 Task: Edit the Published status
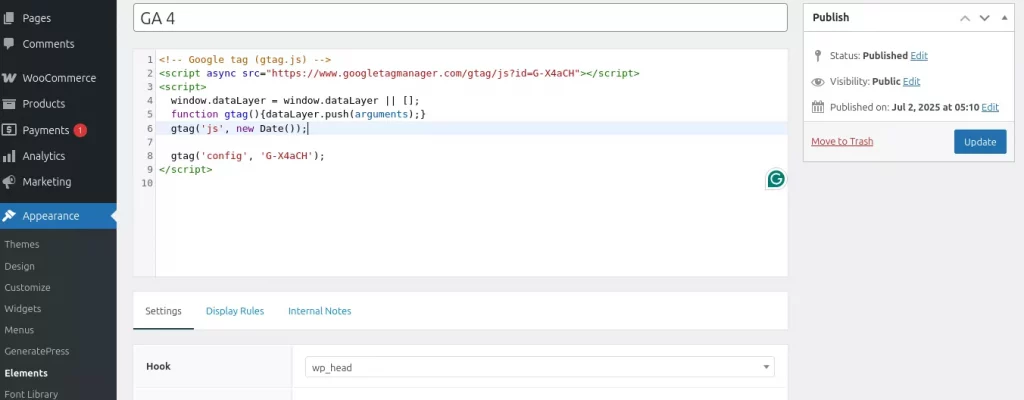pyautogui.click(x=919, y=56)
